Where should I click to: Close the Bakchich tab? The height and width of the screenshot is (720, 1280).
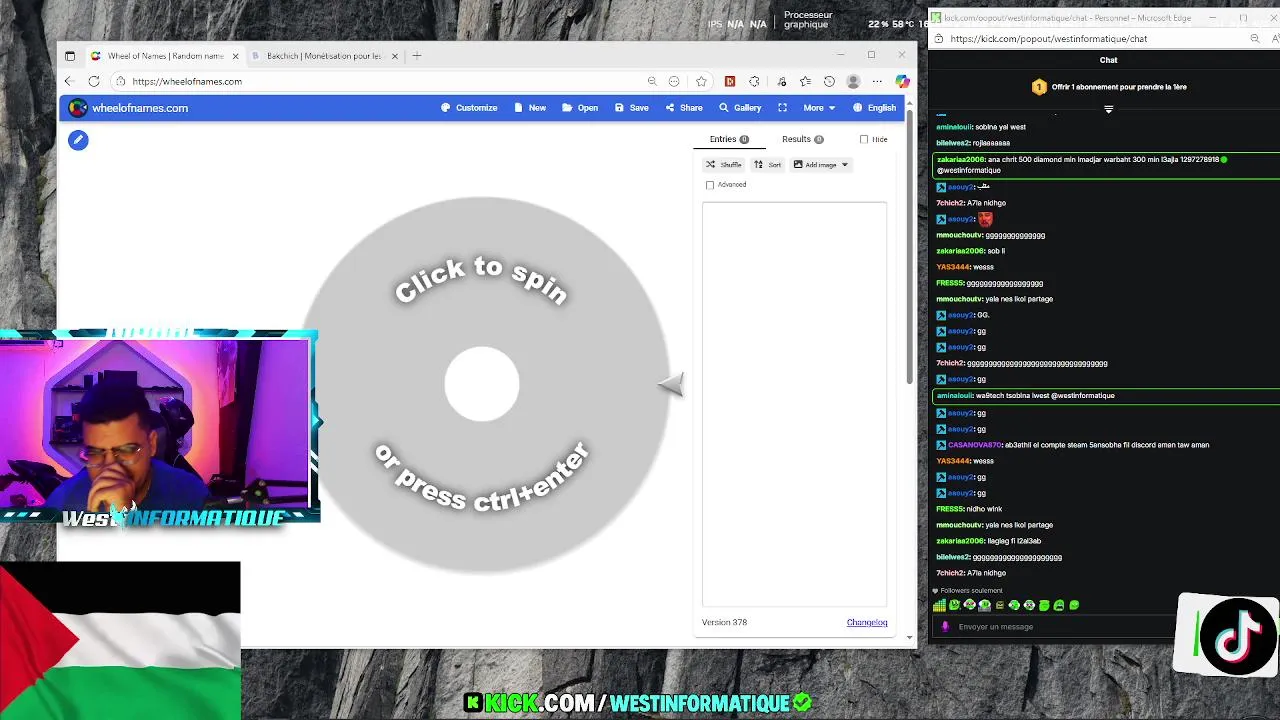tap(395, 56)
